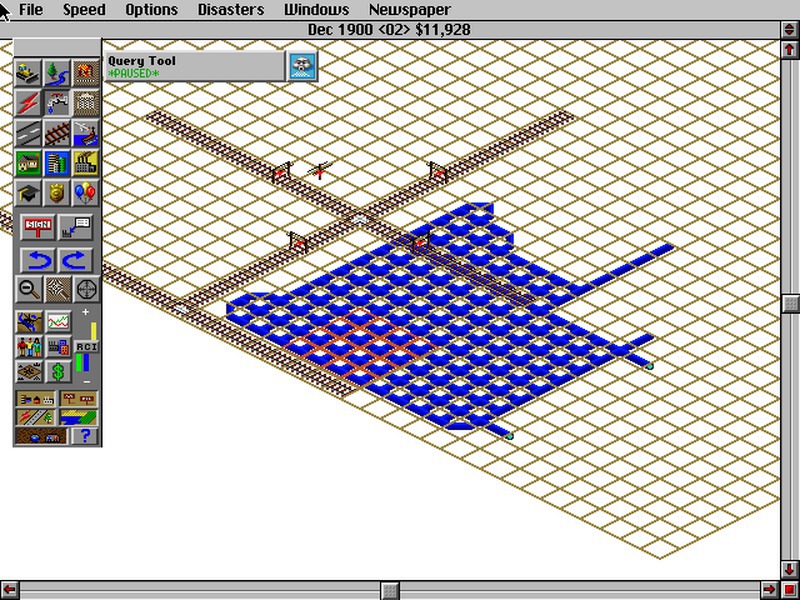Click the weather icon beside Query Tool
800x600 pixels.
302,66
